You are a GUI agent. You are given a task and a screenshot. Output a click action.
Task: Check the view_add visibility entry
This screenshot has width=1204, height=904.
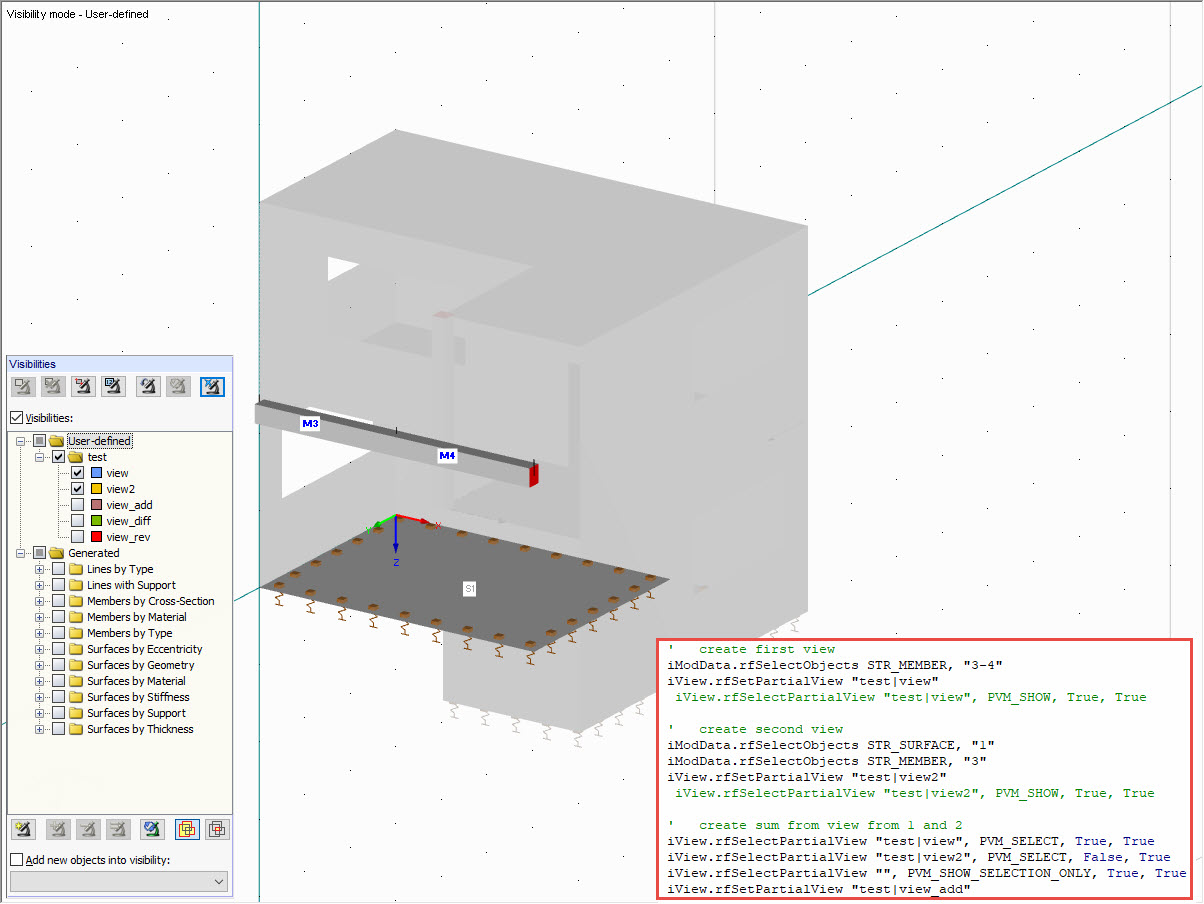coord(77,504)
